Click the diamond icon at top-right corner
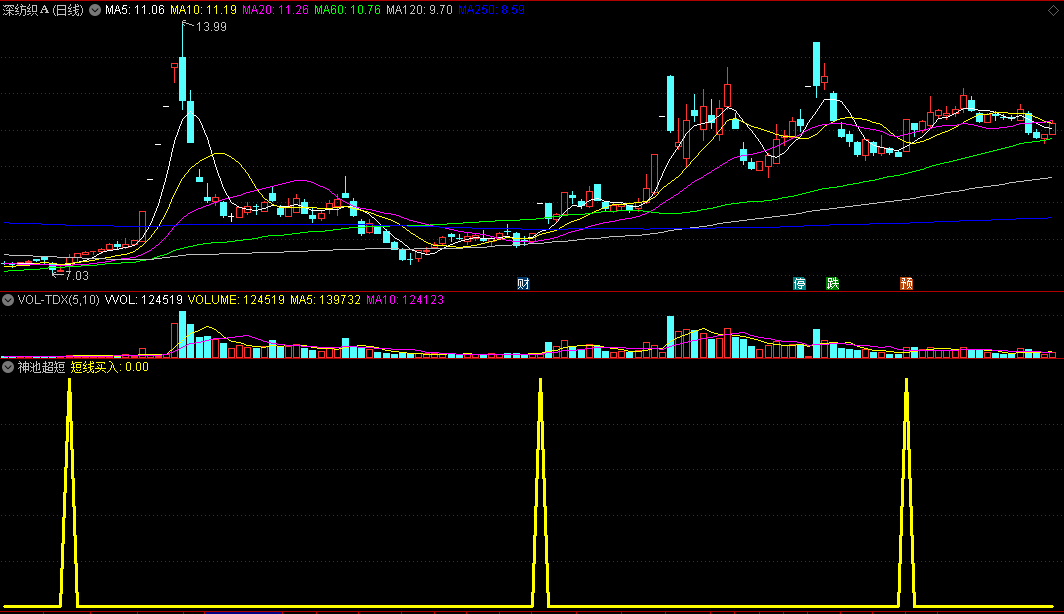 click(1053, 11)
